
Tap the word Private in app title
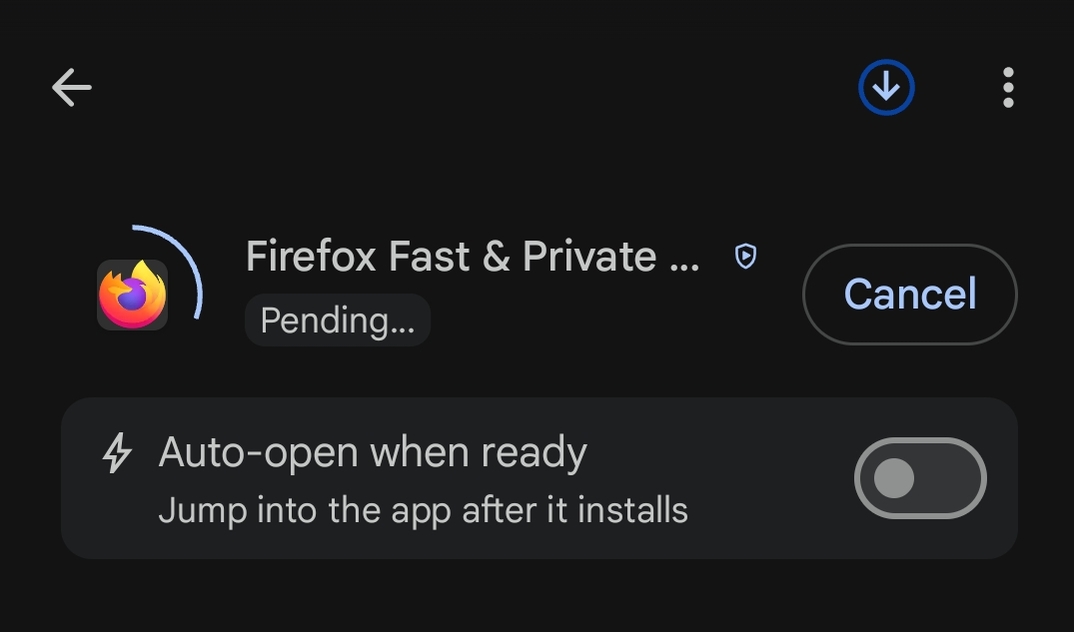click(589, 257)
